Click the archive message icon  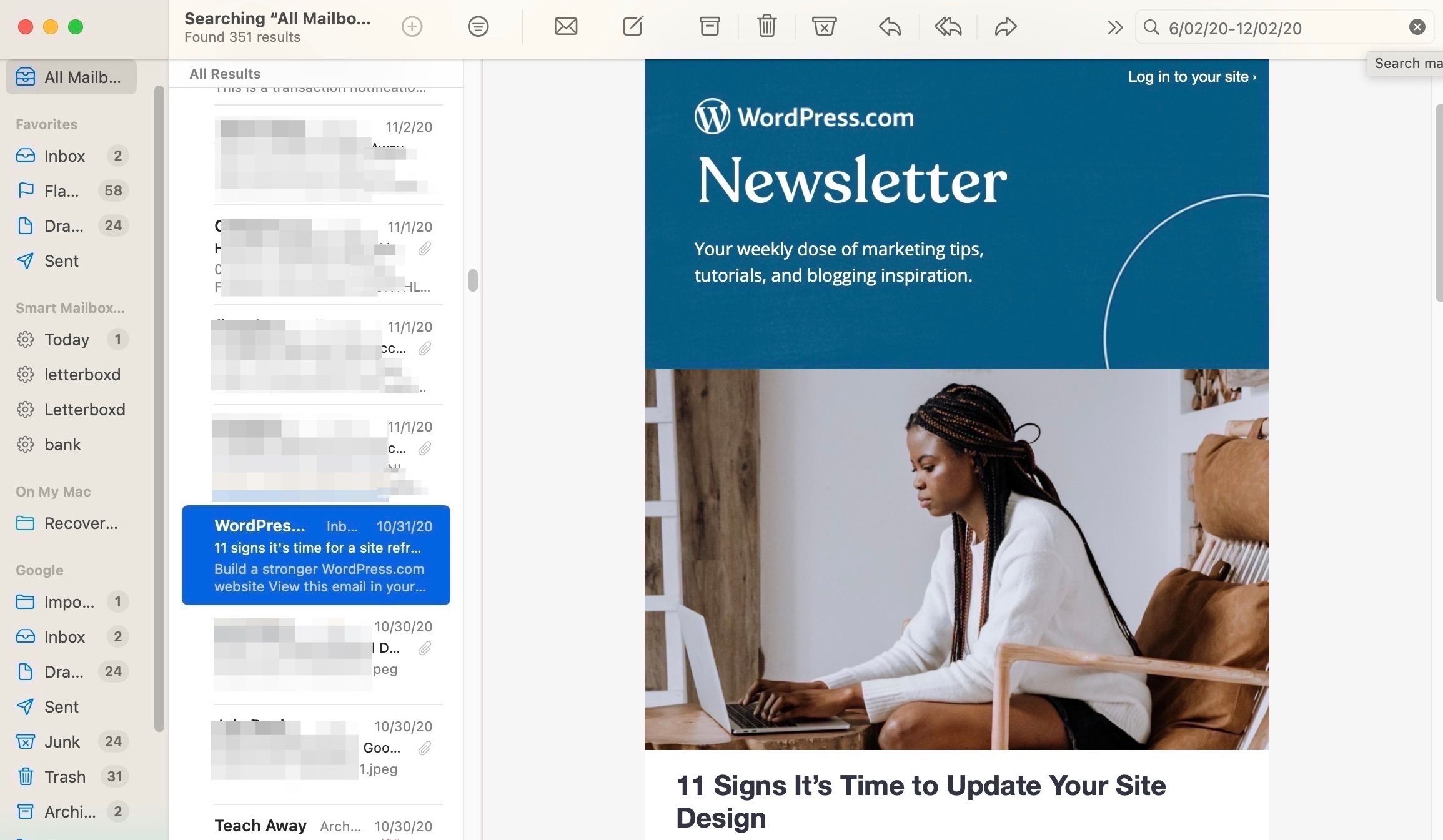pos(710,27)
